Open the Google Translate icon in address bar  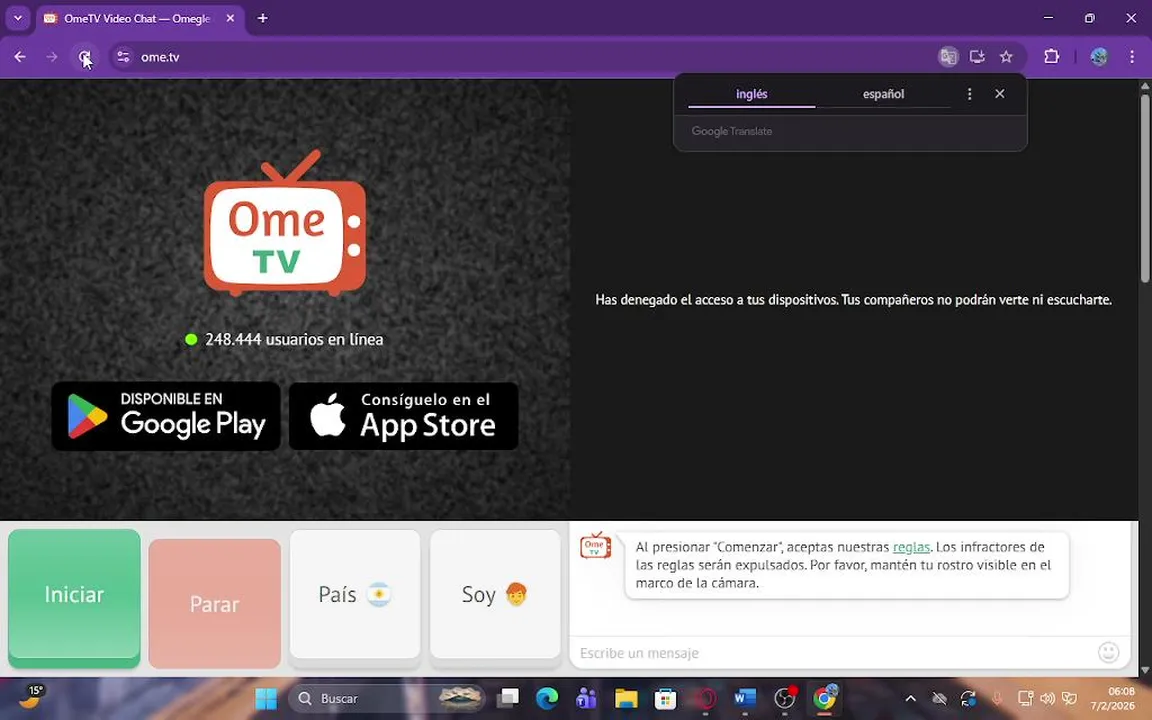pyautogui.click(x=948, y=57)
